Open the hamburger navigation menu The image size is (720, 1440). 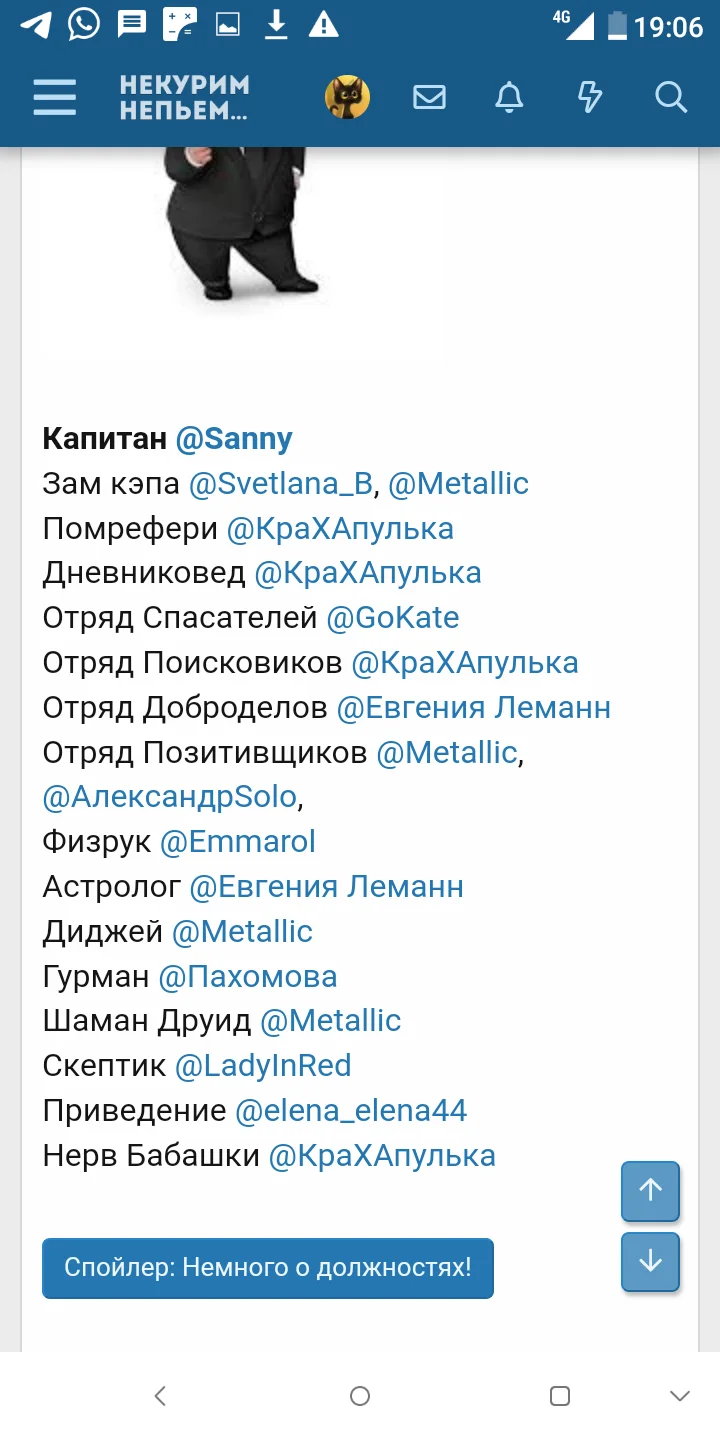54,97
